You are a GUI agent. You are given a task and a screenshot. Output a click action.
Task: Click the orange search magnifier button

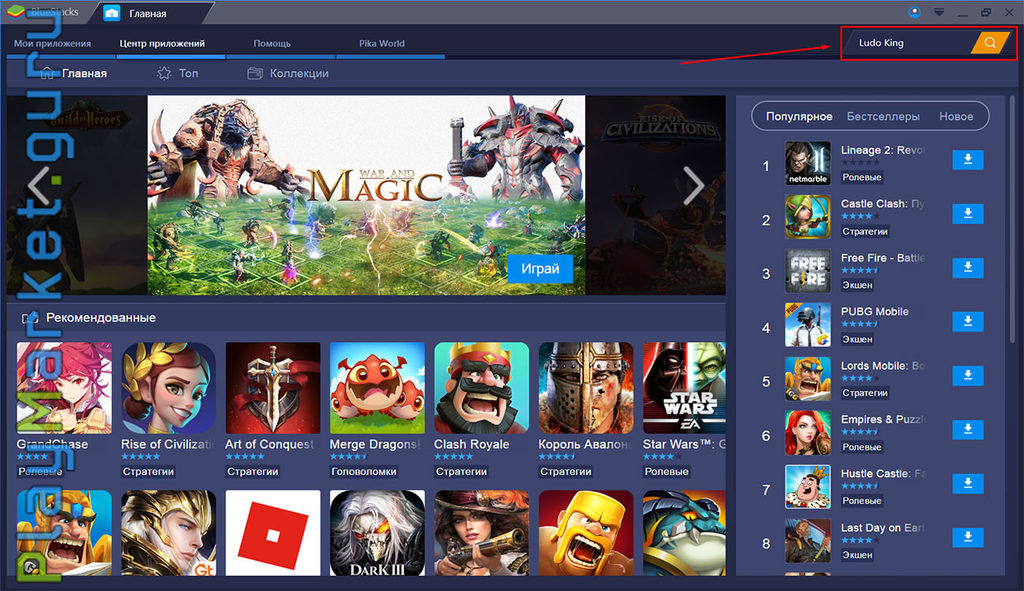point(989,42)
